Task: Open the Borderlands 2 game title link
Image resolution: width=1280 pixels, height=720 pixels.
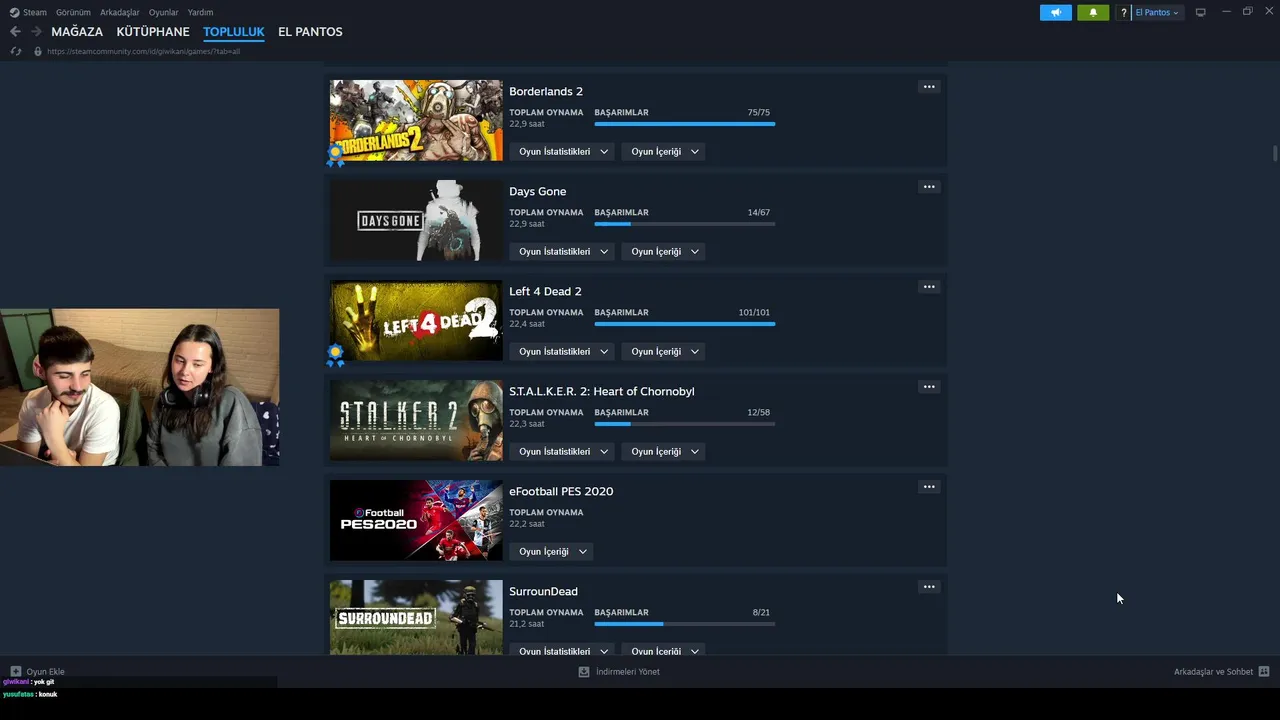Action: point(546,91)
